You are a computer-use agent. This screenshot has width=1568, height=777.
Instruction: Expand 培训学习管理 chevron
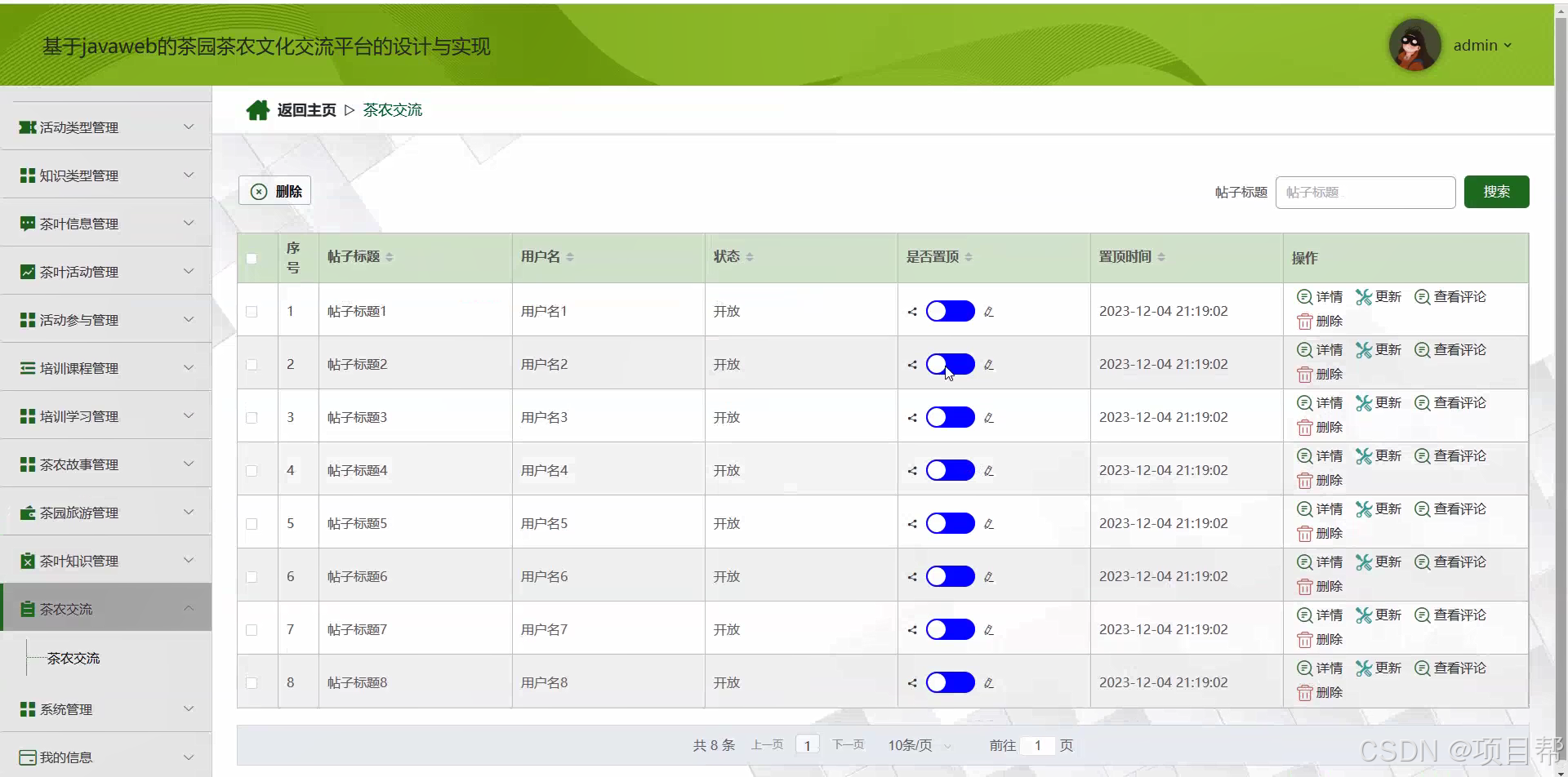[x=189, y=415]
